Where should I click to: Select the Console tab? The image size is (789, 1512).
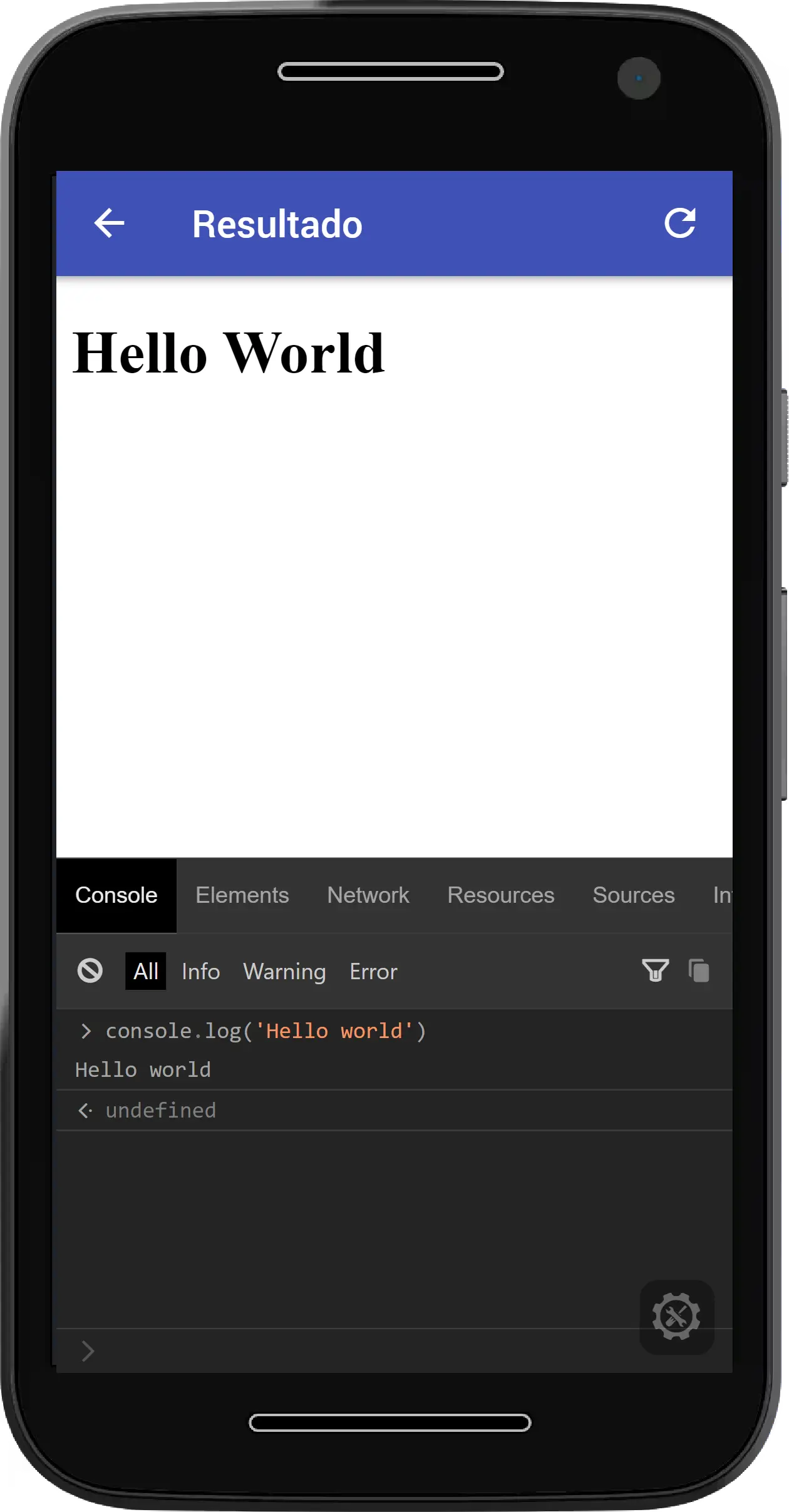[116, 895]
